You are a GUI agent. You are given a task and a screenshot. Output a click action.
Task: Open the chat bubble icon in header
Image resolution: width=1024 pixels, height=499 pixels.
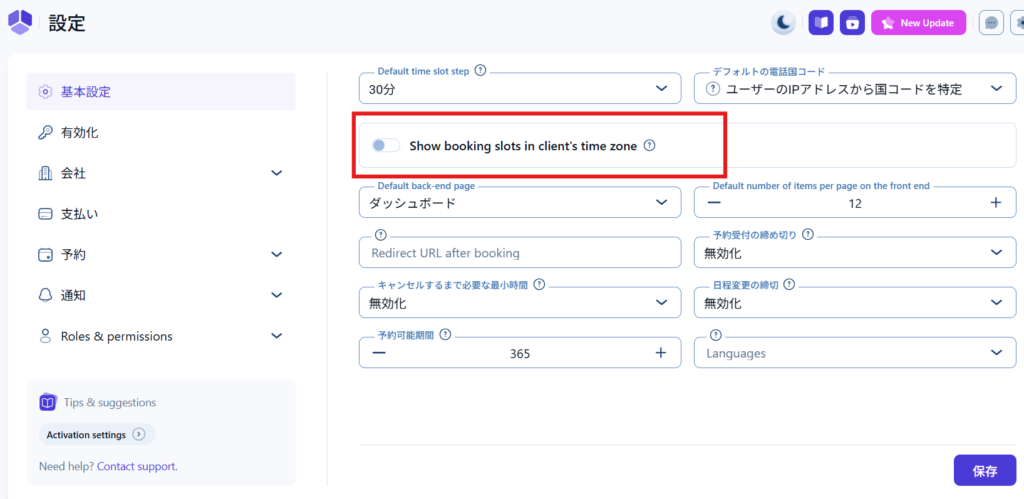pos(991,22)
